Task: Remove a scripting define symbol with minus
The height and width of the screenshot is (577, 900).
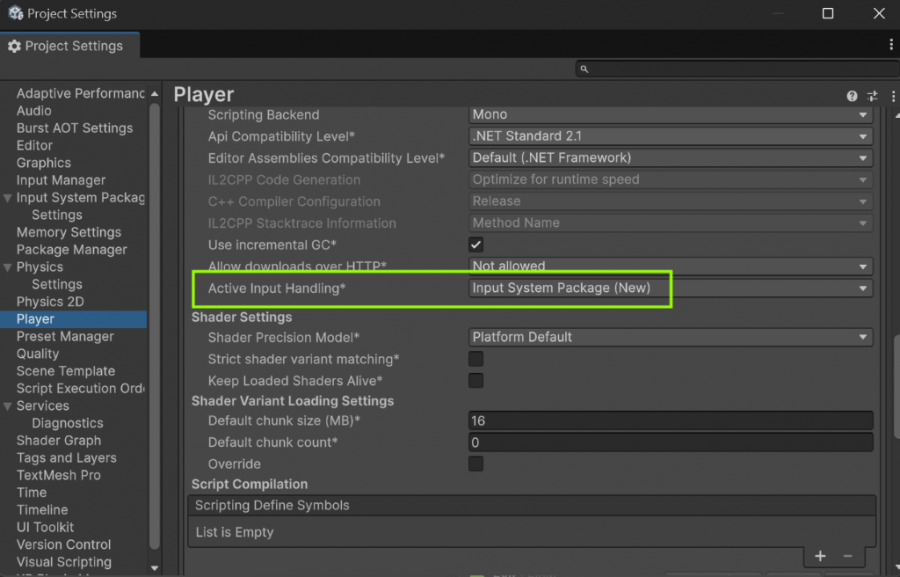Action: (848, 556)
